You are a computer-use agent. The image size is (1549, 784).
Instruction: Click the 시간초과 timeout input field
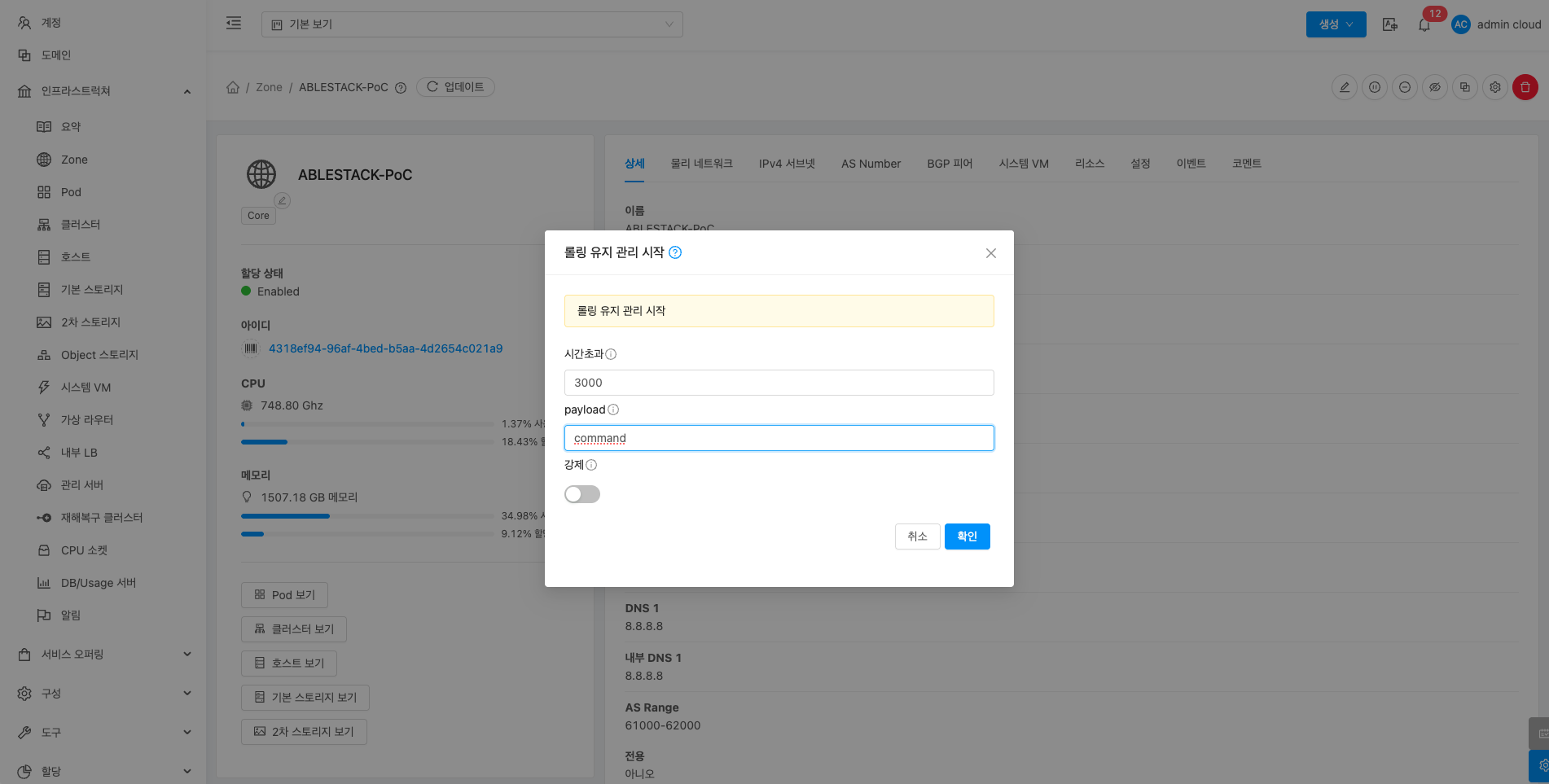(779, 383)
